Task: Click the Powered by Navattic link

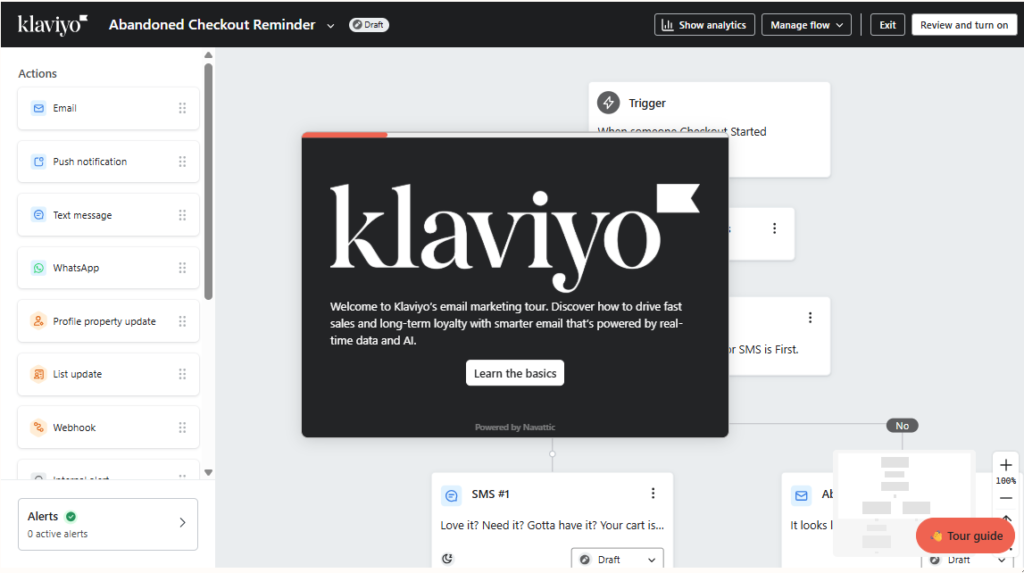Action: (515, 427)
